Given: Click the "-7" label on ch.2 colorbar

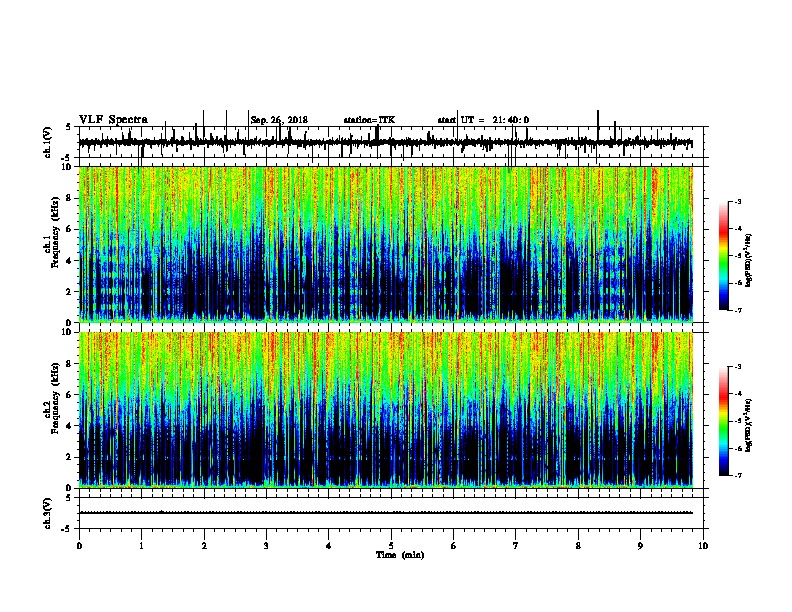Looking at the screenshot, I should point(737,475).
